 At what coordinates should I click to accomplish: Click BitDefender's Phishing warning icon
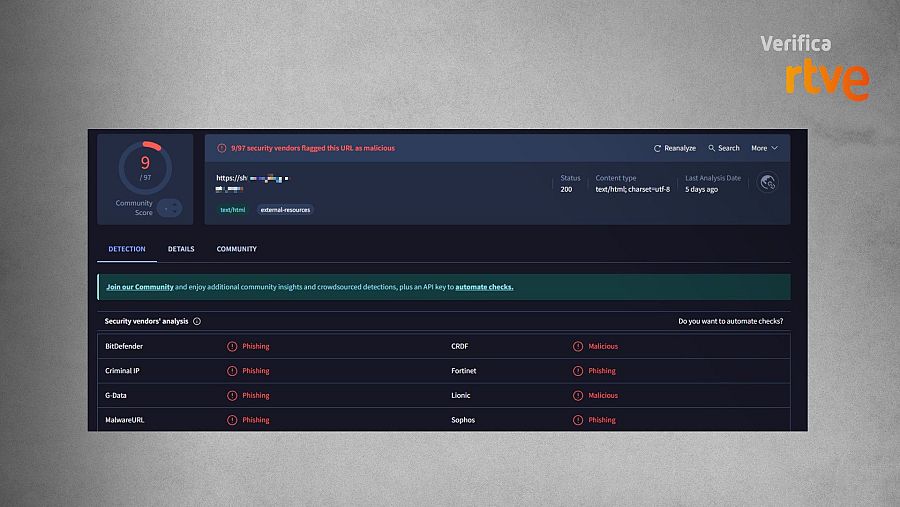tap(232, 346)
